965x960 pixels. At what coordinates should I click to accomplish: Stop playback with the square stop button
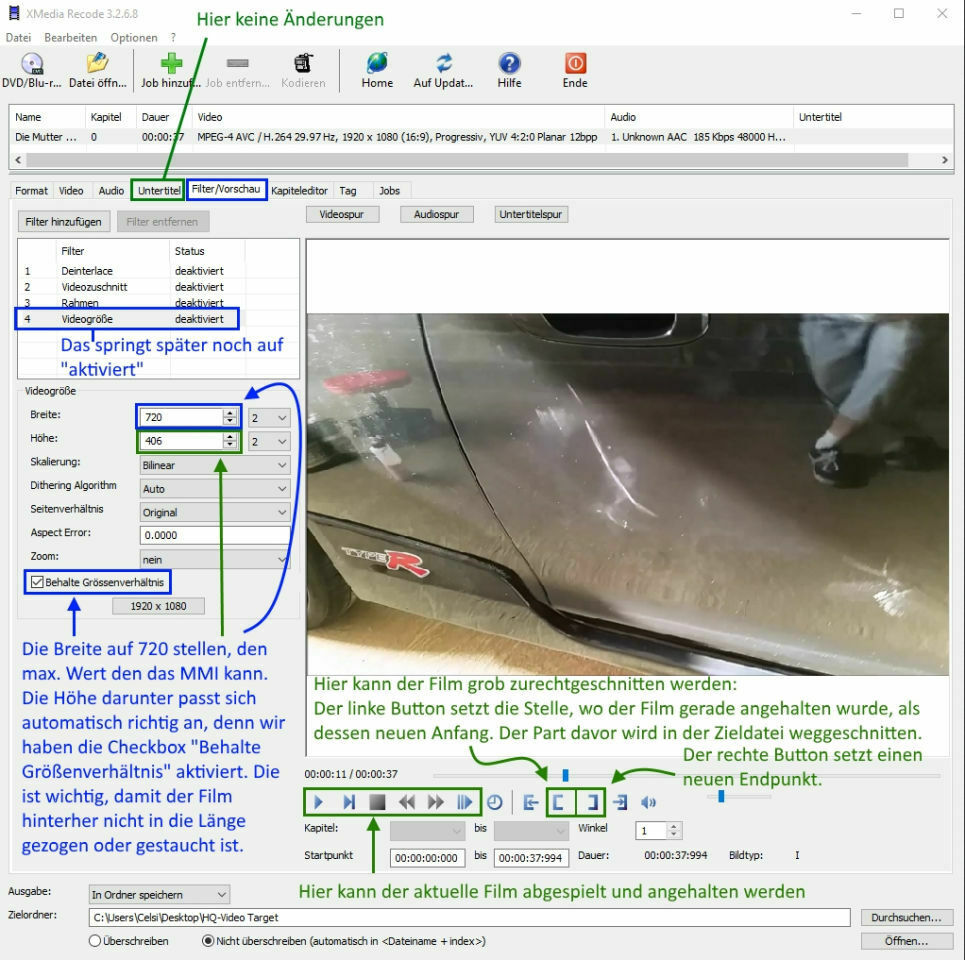[x=377, y=802]
